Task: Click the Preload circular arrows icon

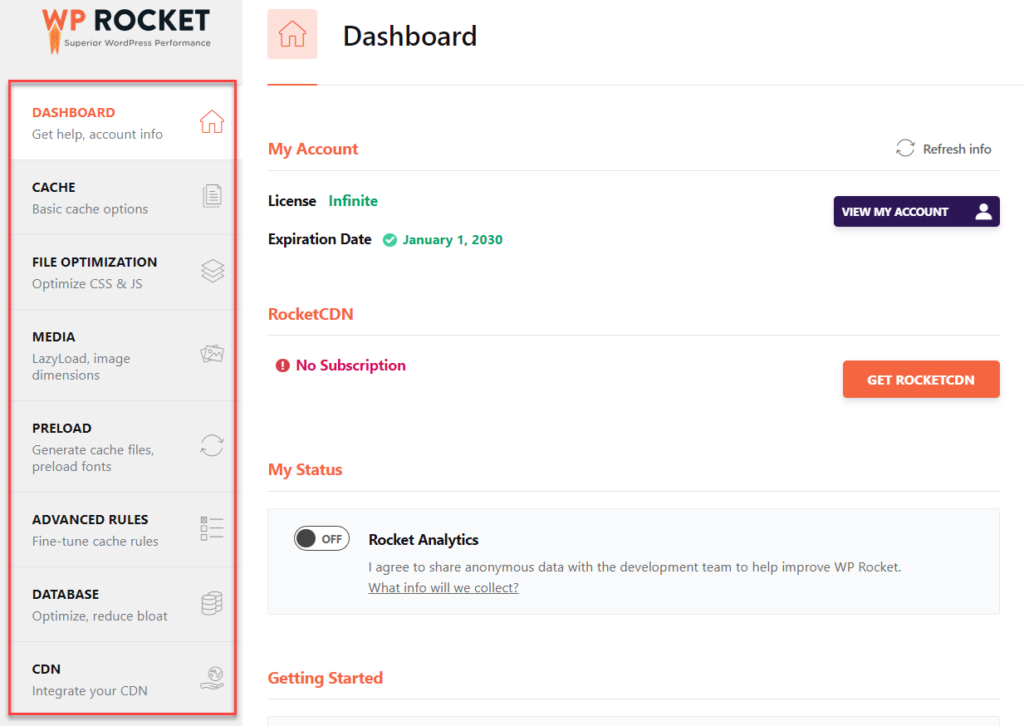Action: point(212,446)
